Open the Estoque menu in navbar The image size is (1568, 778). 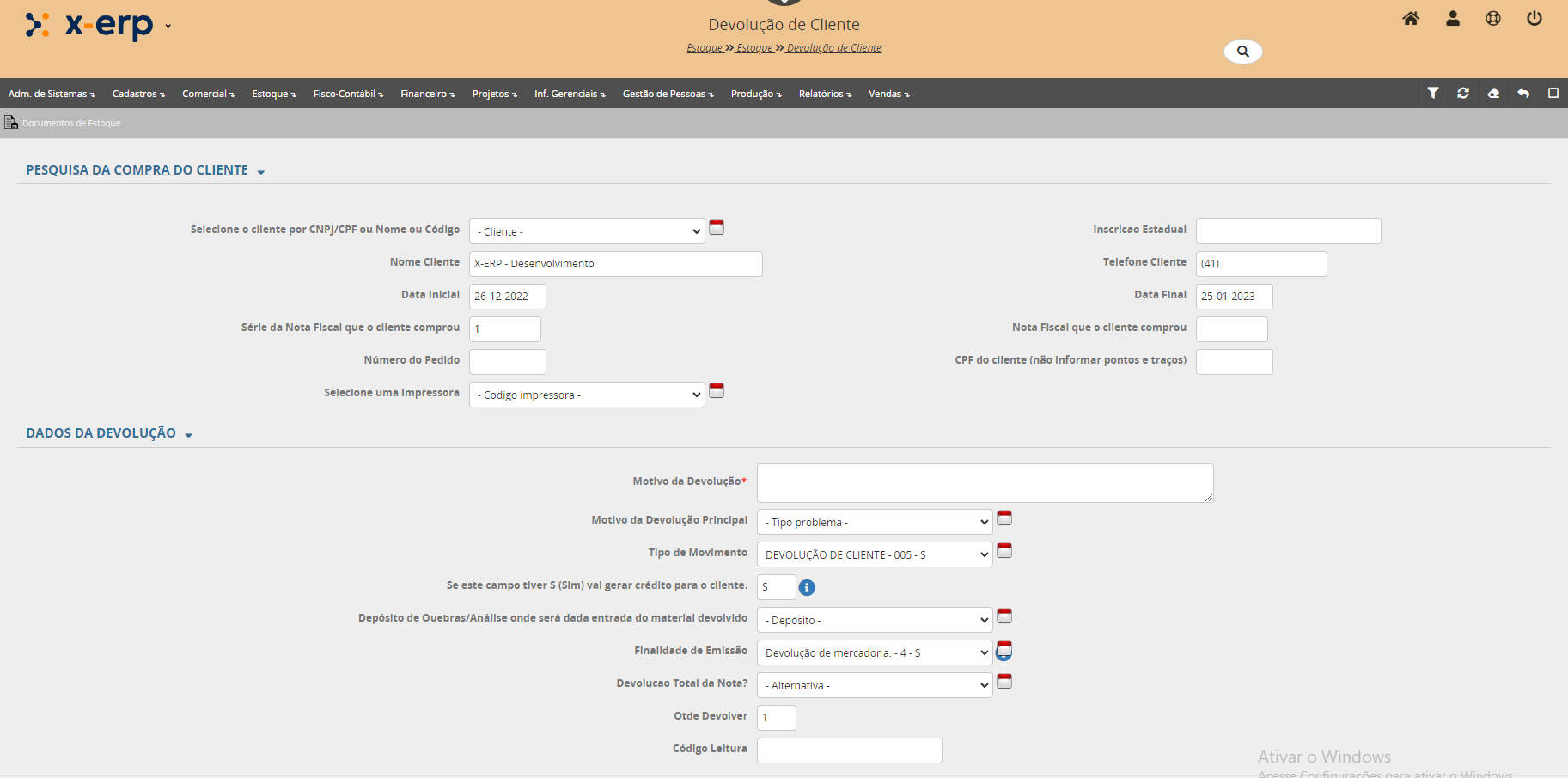[273, 94]
